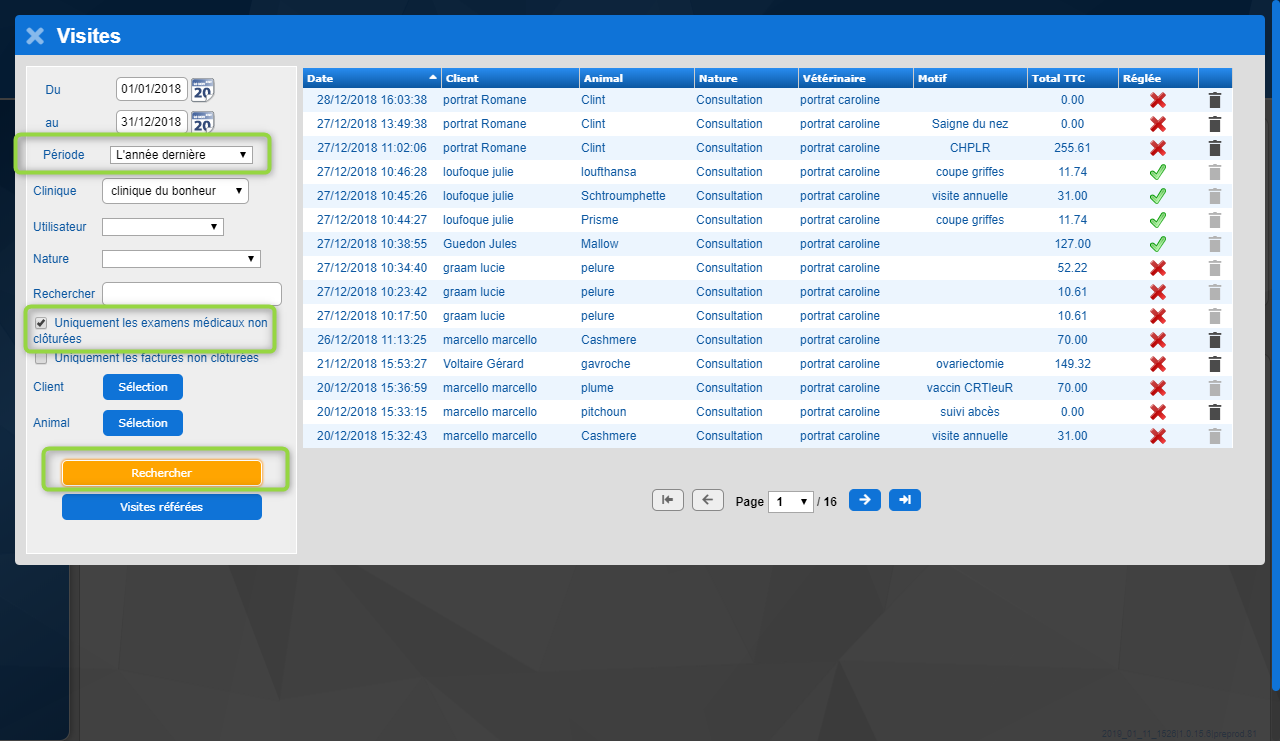The image size is (1280, 741).
Task: Click into the Rechercher text field
Action: click(192, 294)
